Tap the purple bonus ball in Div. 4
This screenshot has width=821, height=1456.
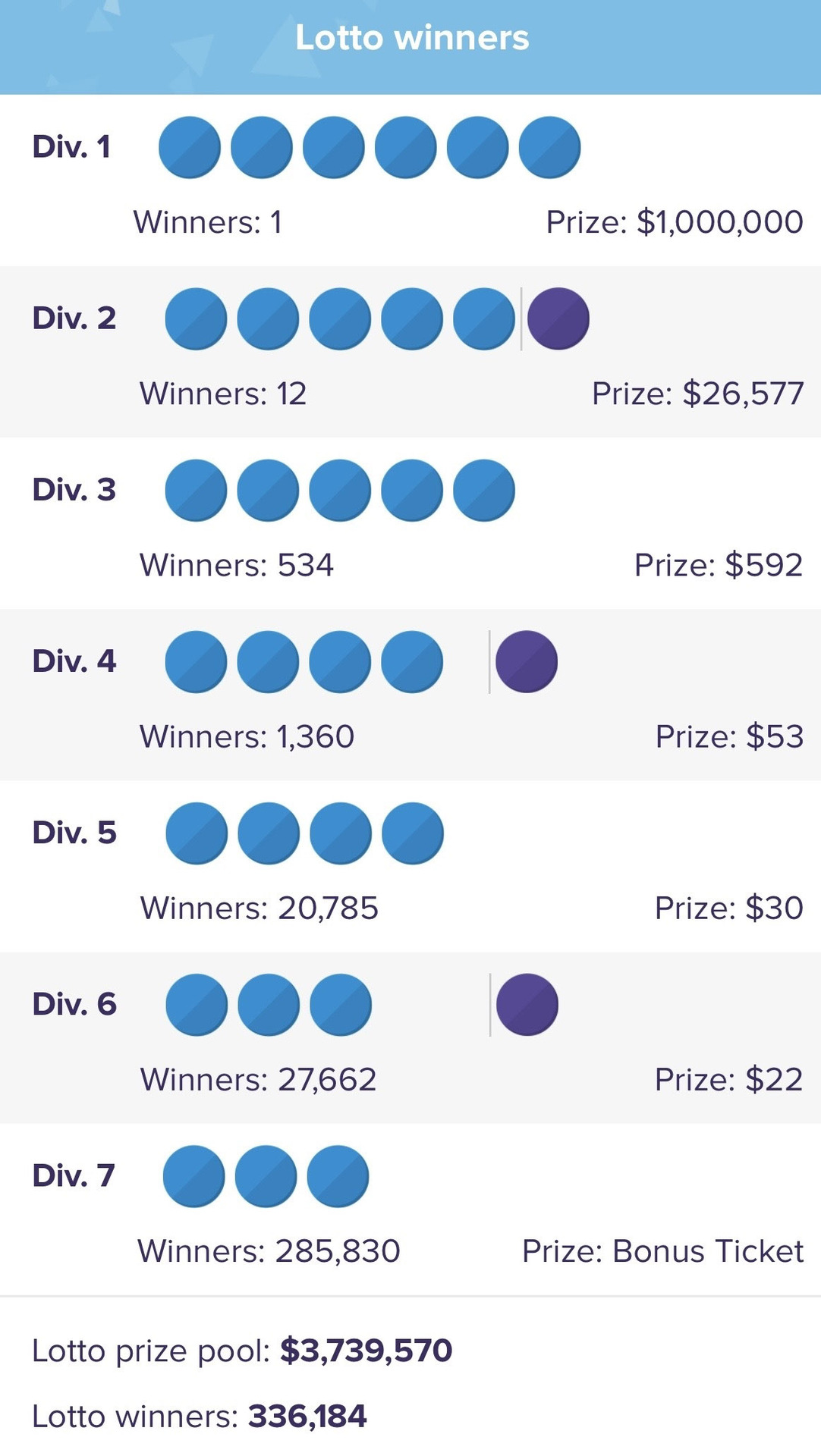[x=527, y=661]
